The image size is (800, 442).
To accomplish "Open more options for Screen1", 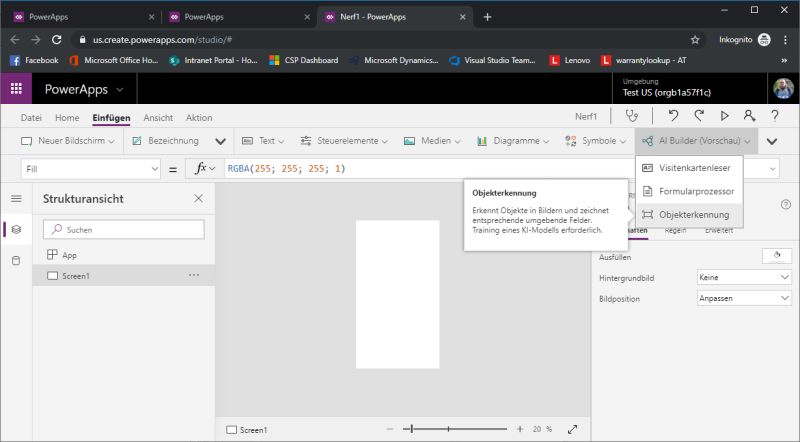I will 194,275.
